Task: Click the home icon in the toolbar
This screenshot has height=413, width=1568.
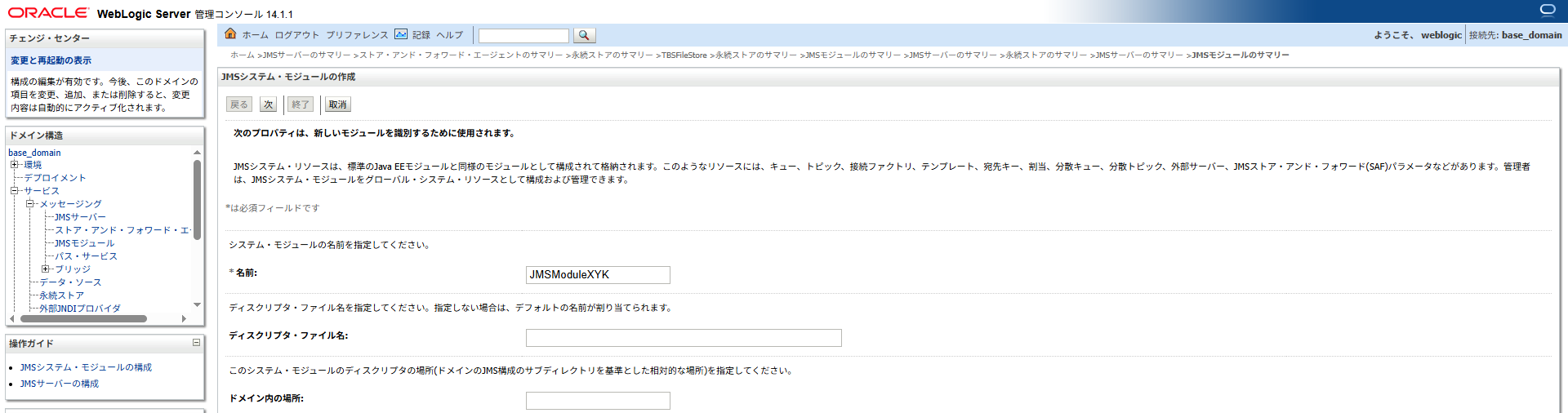Action: (x=230, y=33)
